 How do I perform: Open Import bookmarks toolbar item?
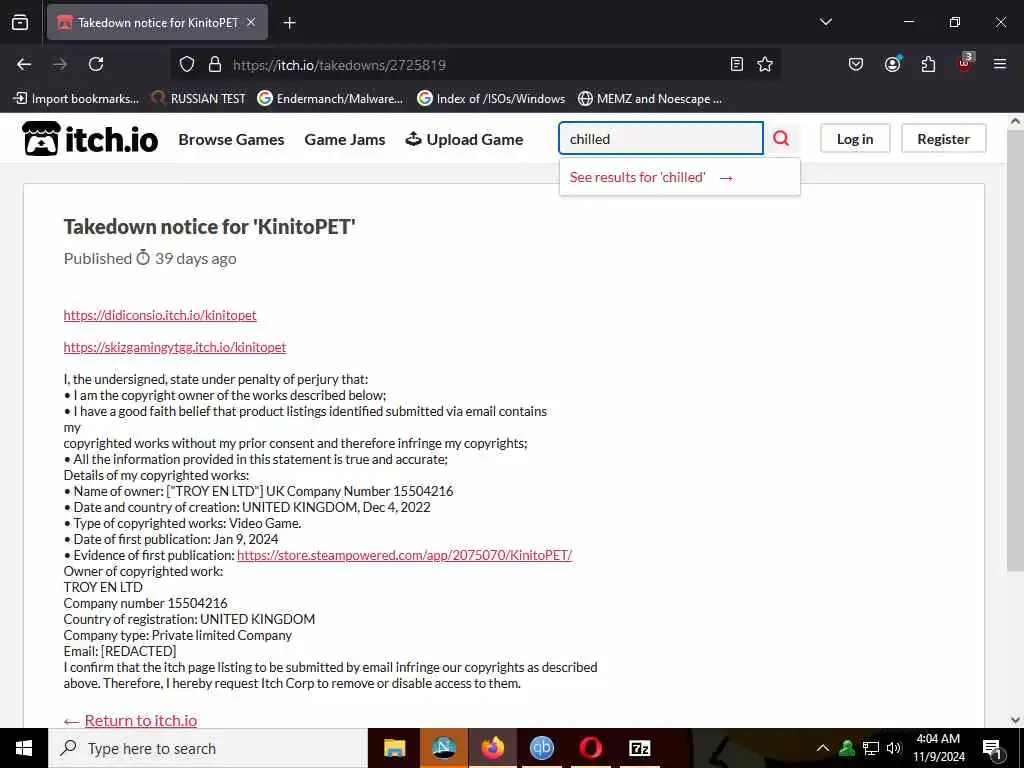pyautogui.click(x=76, y=99)
